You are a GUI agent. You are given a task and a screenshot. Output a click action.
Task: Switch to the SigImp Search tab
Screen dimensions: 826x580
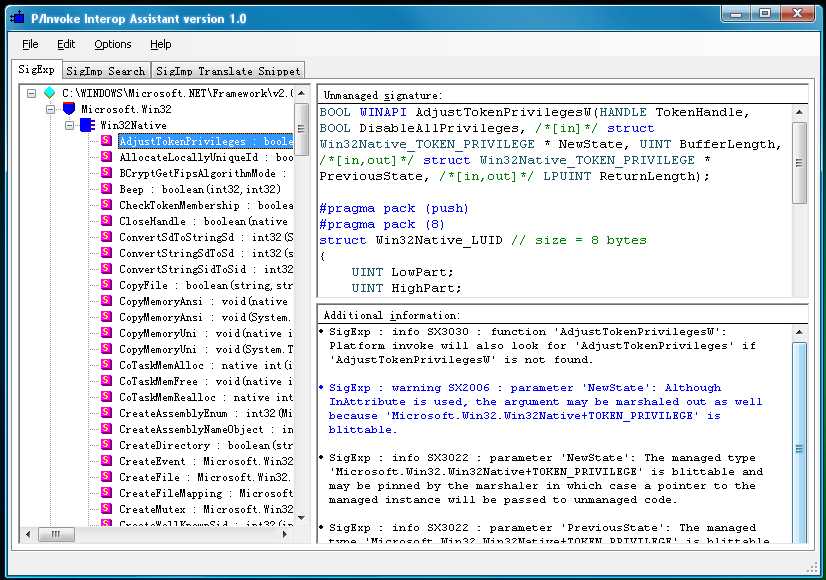[x=106, y=71]
